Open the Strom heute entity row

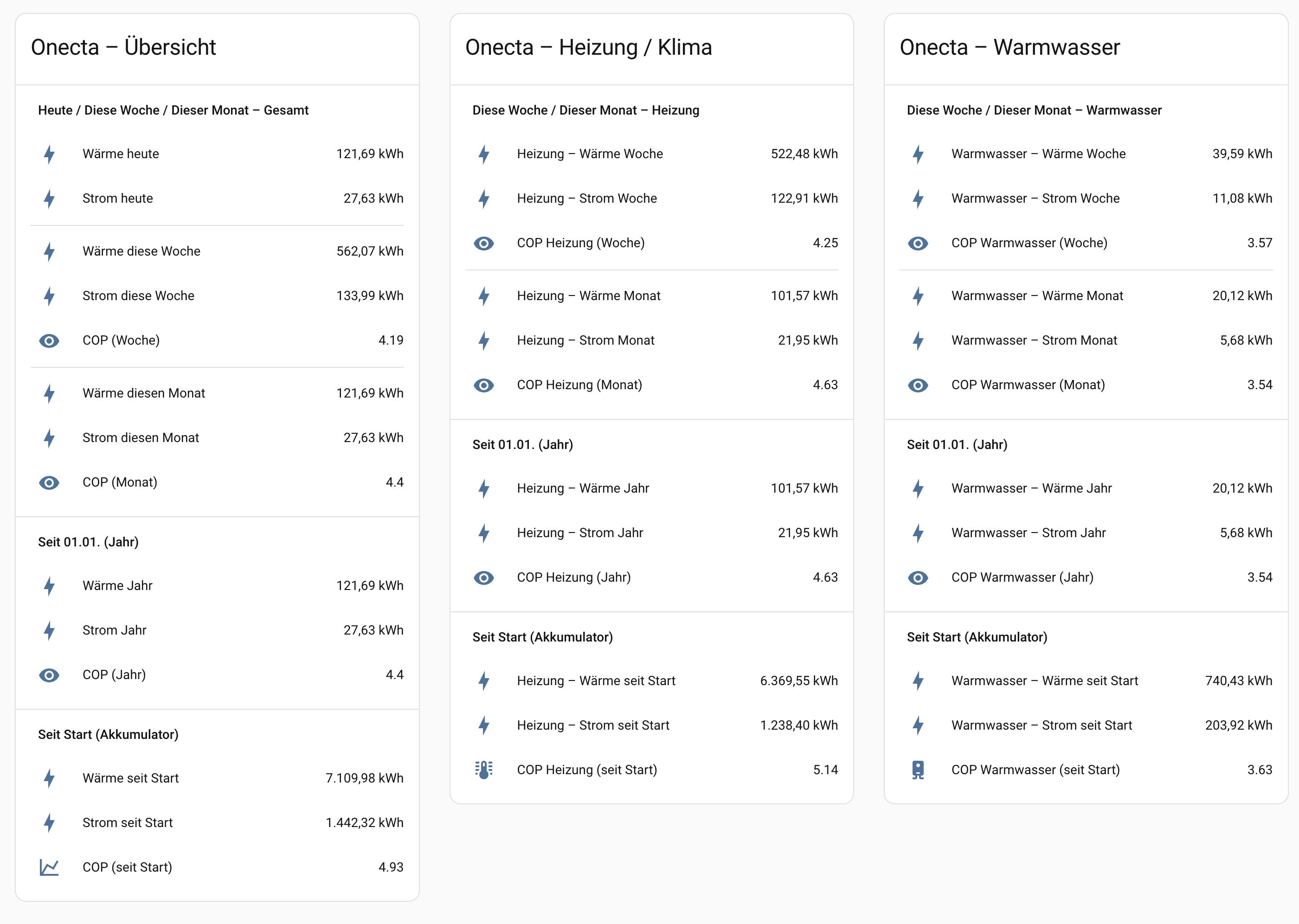coord(118,199)
